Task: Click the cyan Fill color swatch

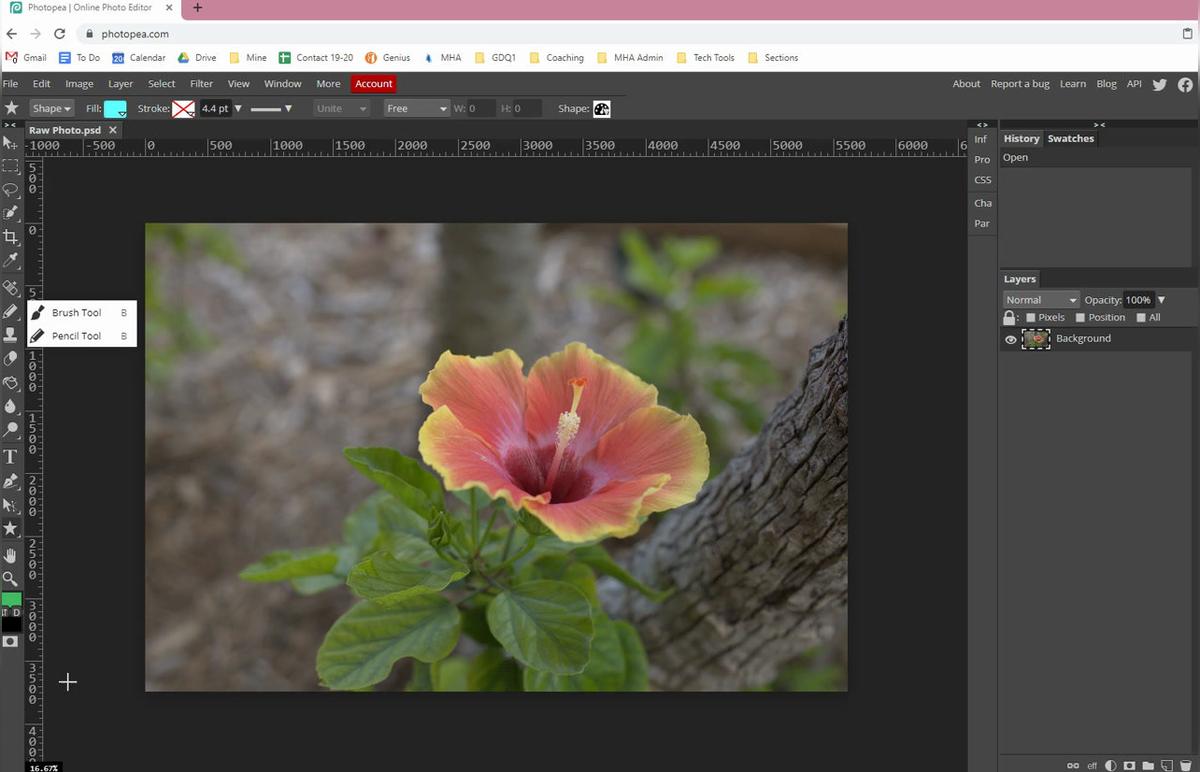Action: tap(115, 109)
